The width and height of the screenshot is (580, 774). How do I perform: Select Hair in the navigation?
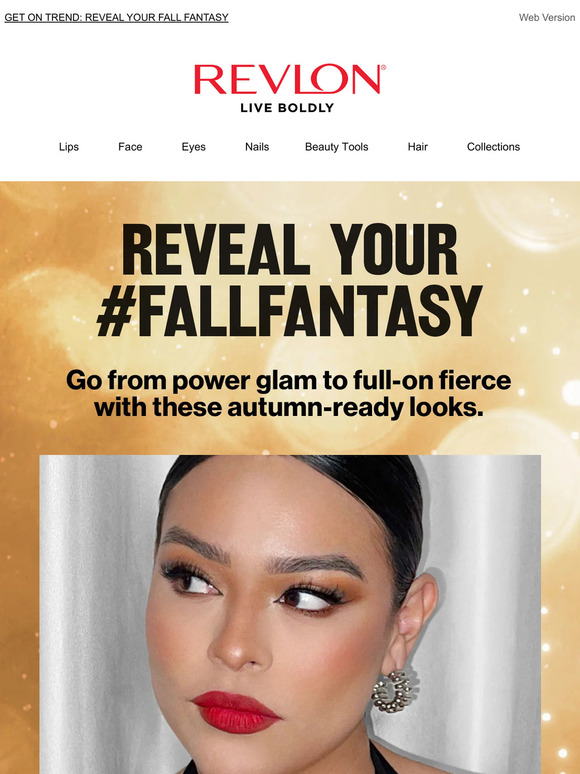pos(418,147)
